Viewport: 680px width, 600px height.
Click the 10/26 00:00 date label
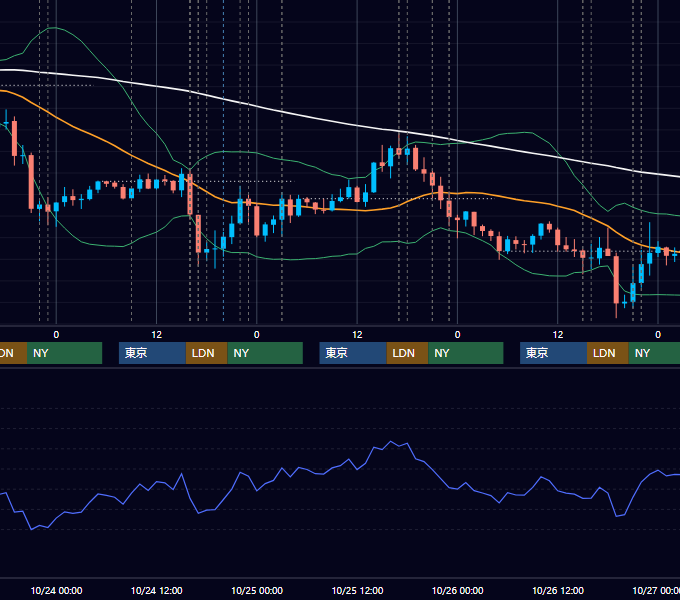click(x=458, y=590)
